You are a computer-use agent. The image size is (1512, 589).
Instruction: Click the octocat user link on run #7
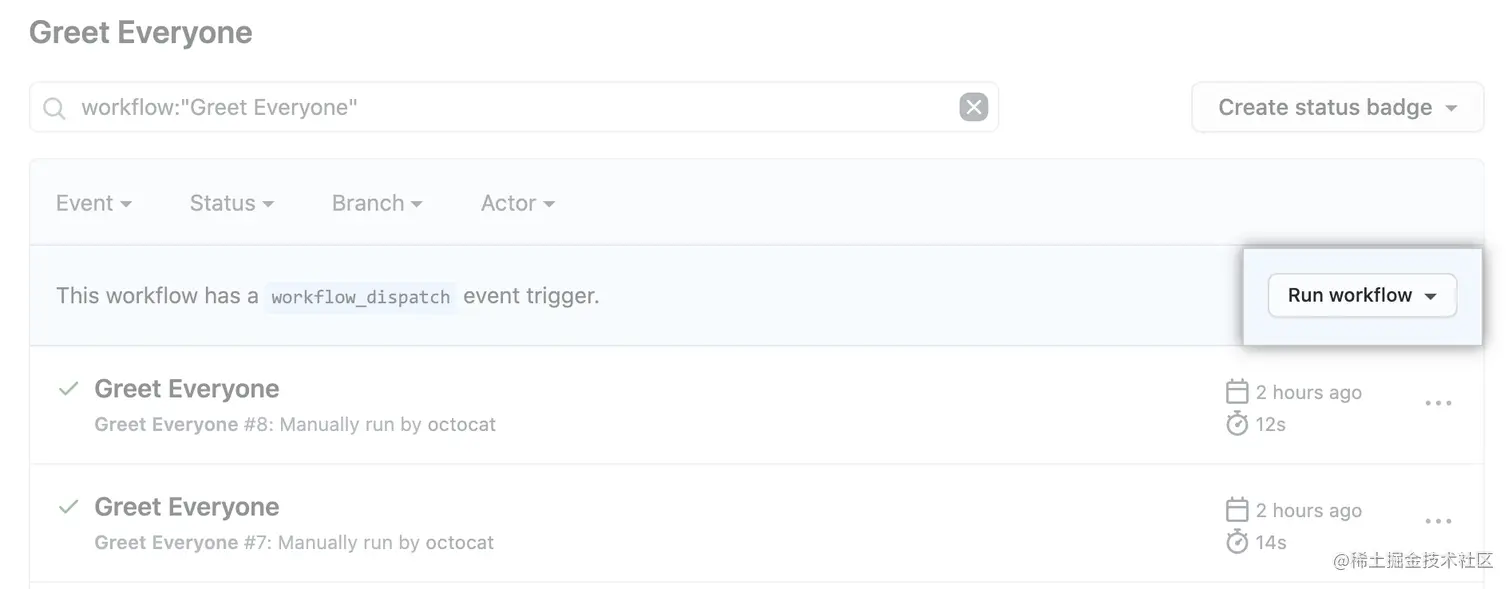(x=461, y=542)
